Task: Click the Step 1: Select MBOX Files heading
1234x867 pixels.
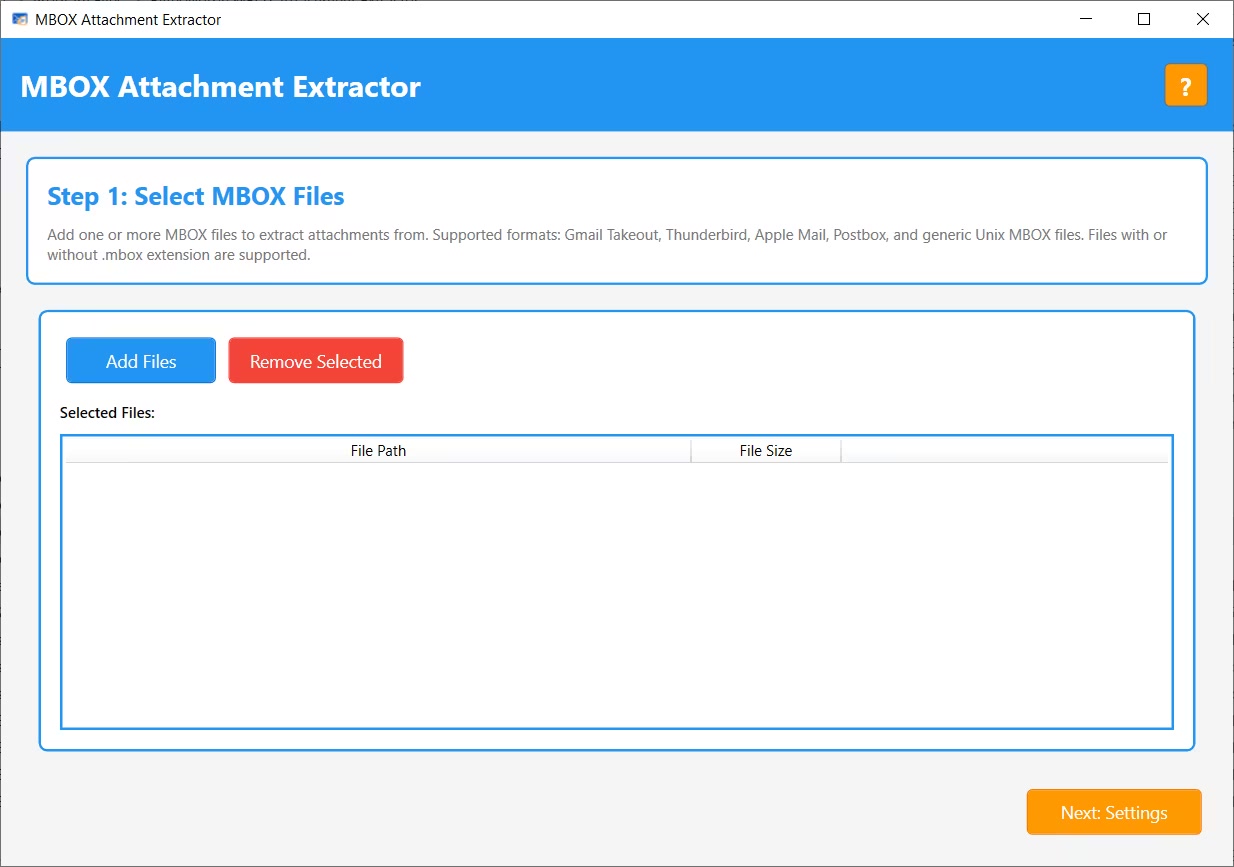Action: pos(196,197)
